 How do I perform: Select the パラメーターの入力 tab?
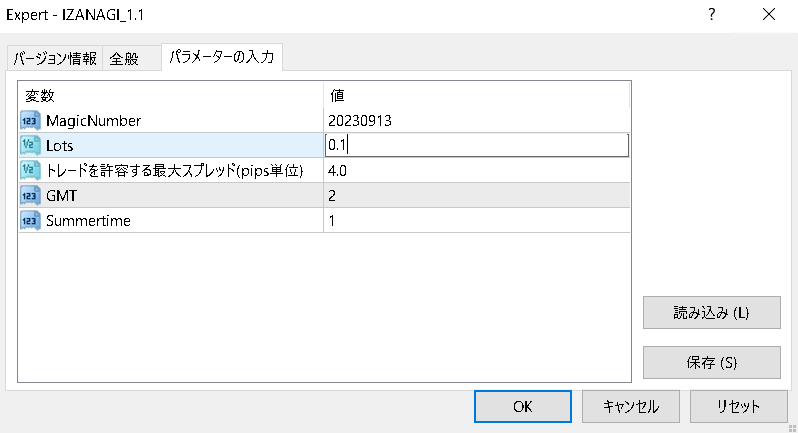click(222, 58)
